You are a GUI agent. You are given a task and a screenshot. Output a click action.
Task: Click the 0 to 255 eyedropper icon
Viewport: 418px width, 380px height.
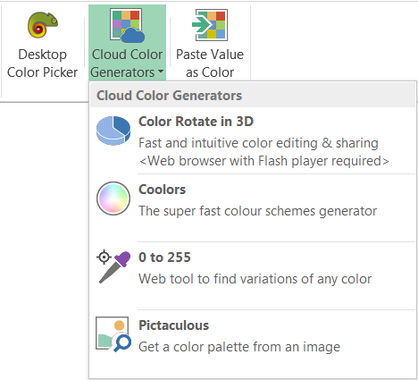[113, 267]
